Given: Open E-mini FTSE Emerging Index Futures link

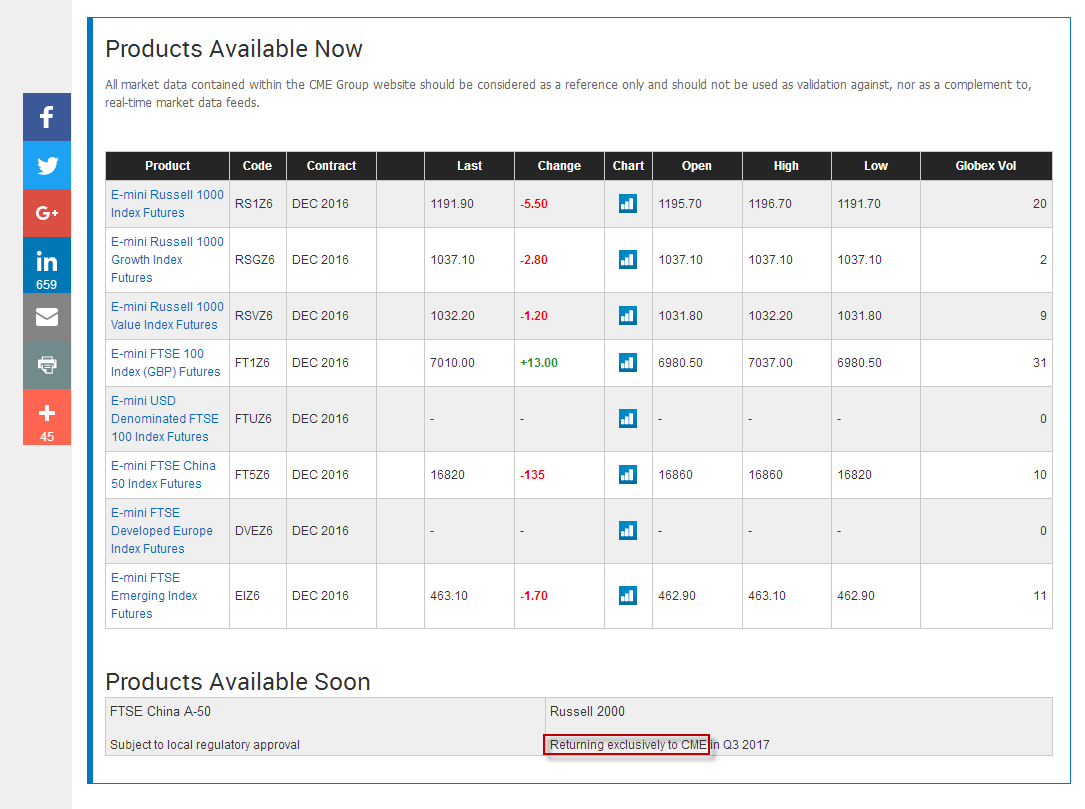Looking at the screenshot, I should click(x=154, y=596).
